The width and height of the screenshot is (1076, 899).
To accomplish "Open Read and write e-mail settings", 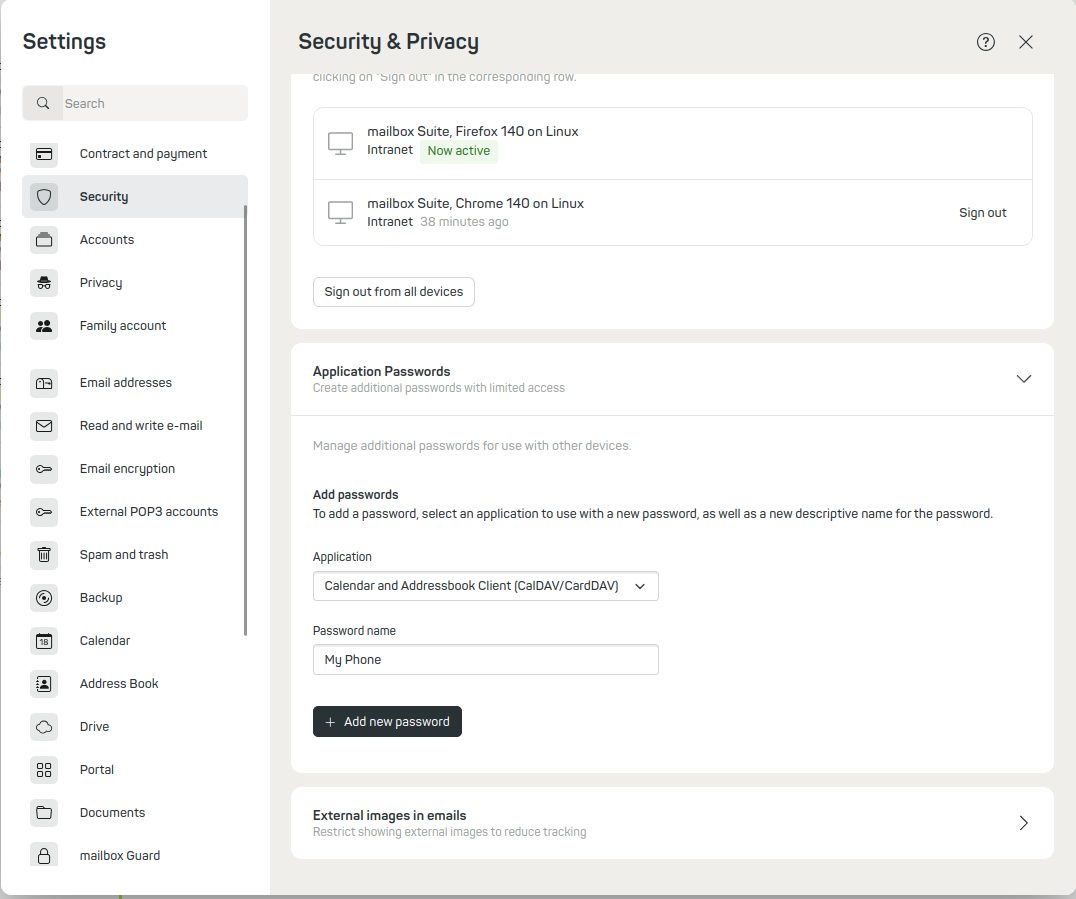I will pos(141,426).
